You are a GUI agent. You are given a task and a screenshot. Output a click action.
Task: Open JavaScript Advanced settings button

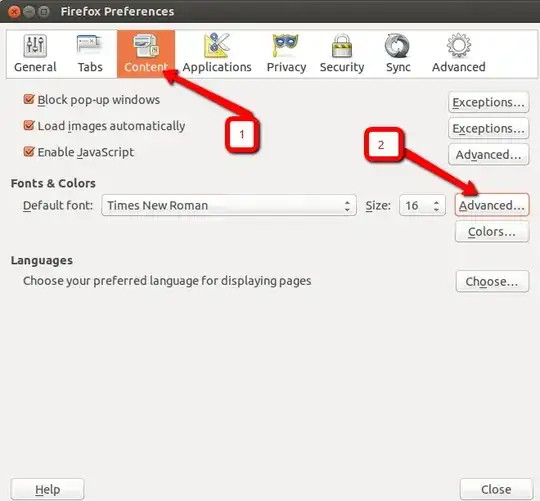[488, 154]
